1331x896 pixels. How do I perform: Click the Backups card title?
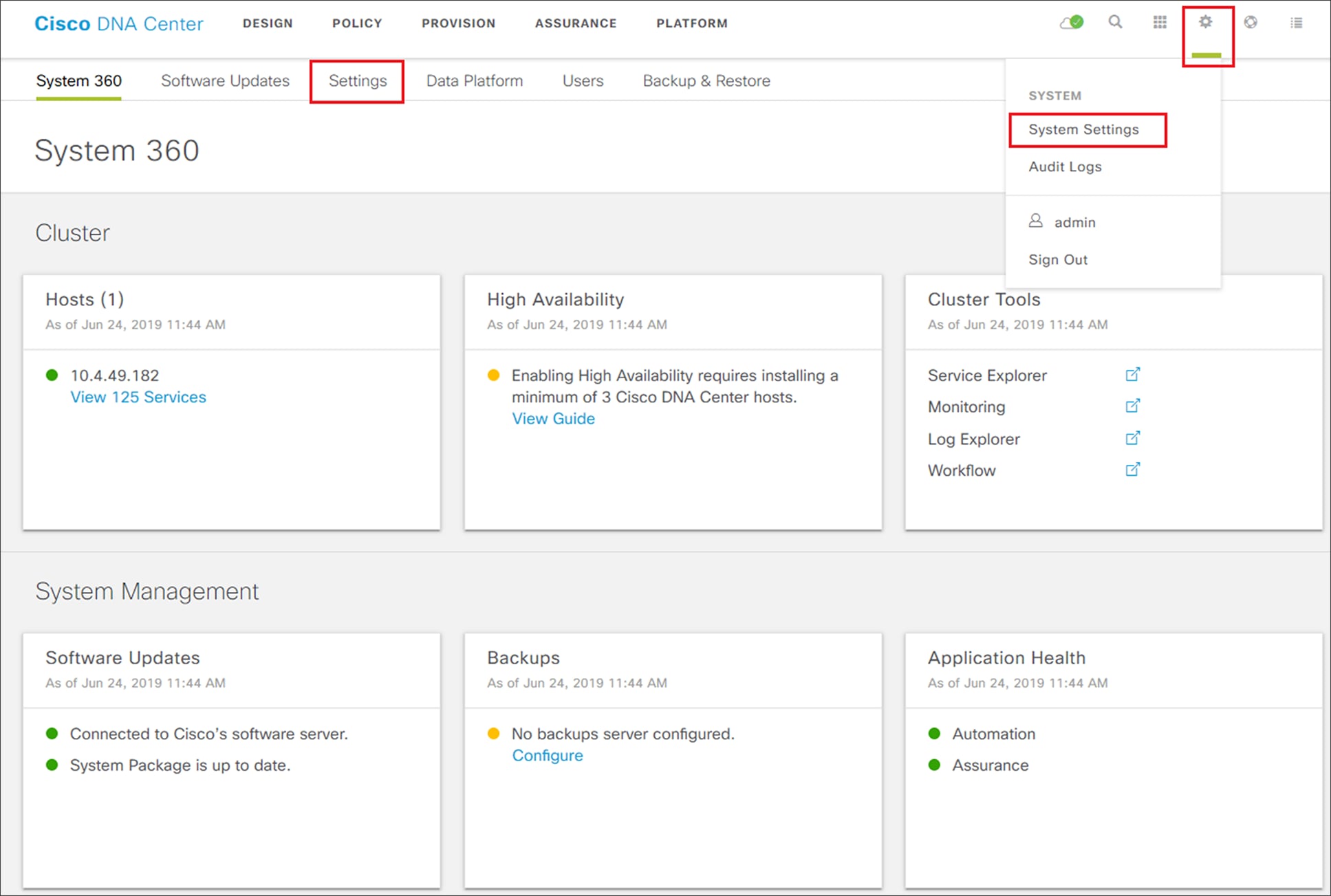pyautogui.click(x=523, y=658)
